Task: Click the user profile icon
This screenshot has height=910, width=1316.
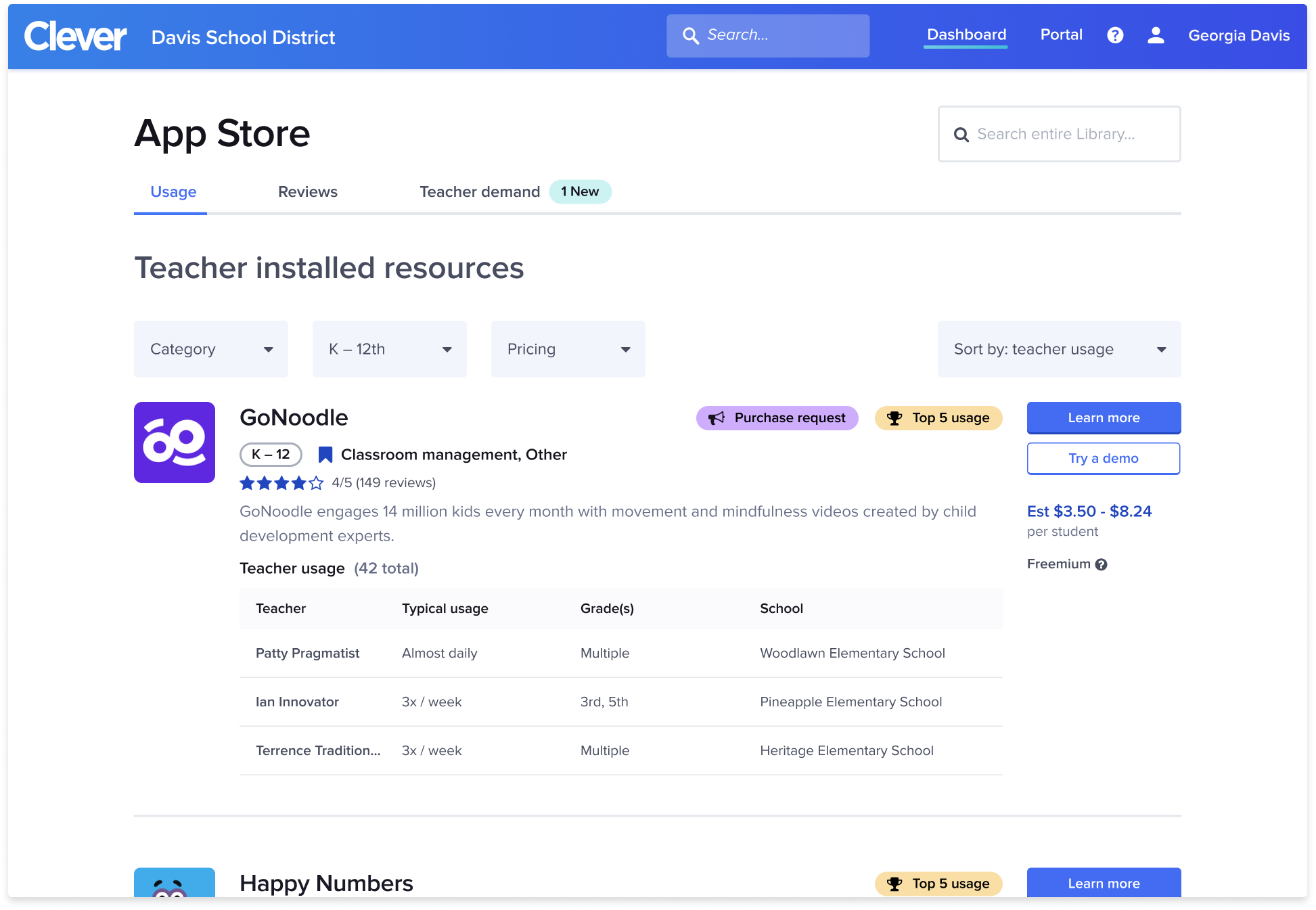Action: 1156,35
